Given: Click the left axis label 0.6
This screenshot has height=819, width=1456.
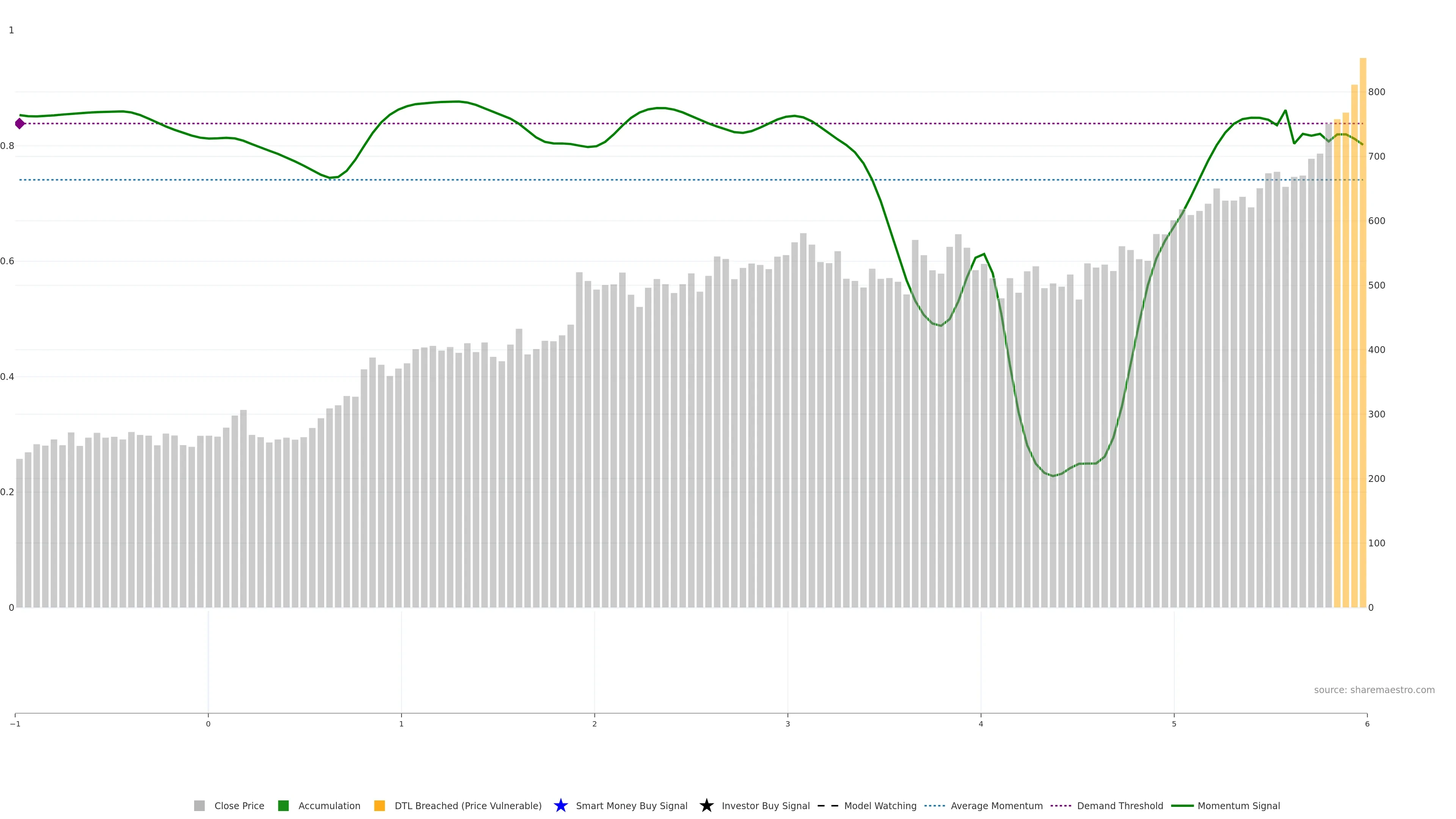Looking at the screenshot, I should [7, 261].
